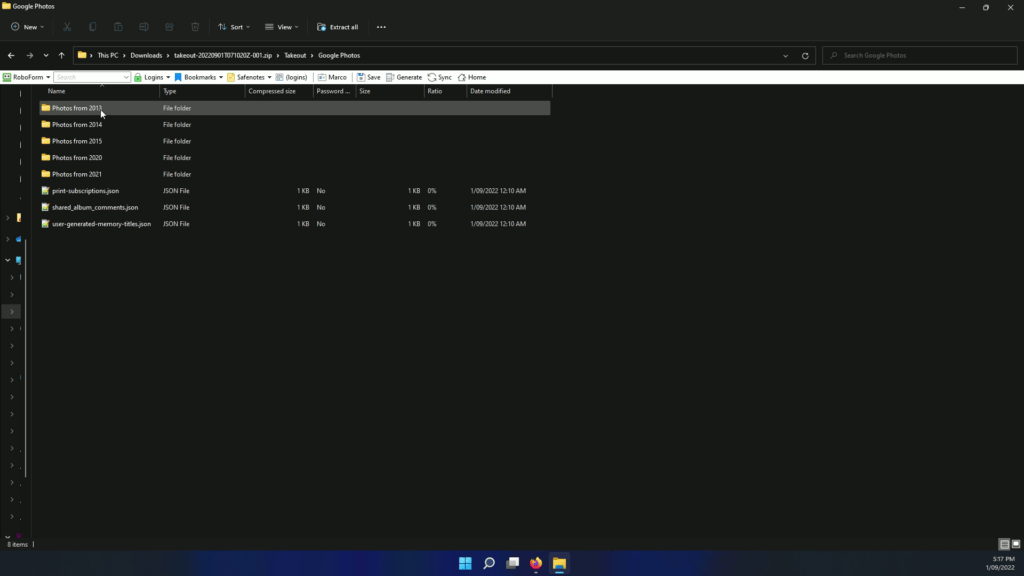
Task: Select the Copy icon
Action: 92,27
